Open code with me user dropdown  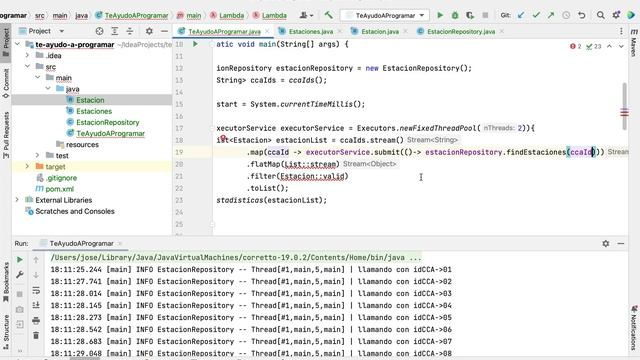pos(307,16)
